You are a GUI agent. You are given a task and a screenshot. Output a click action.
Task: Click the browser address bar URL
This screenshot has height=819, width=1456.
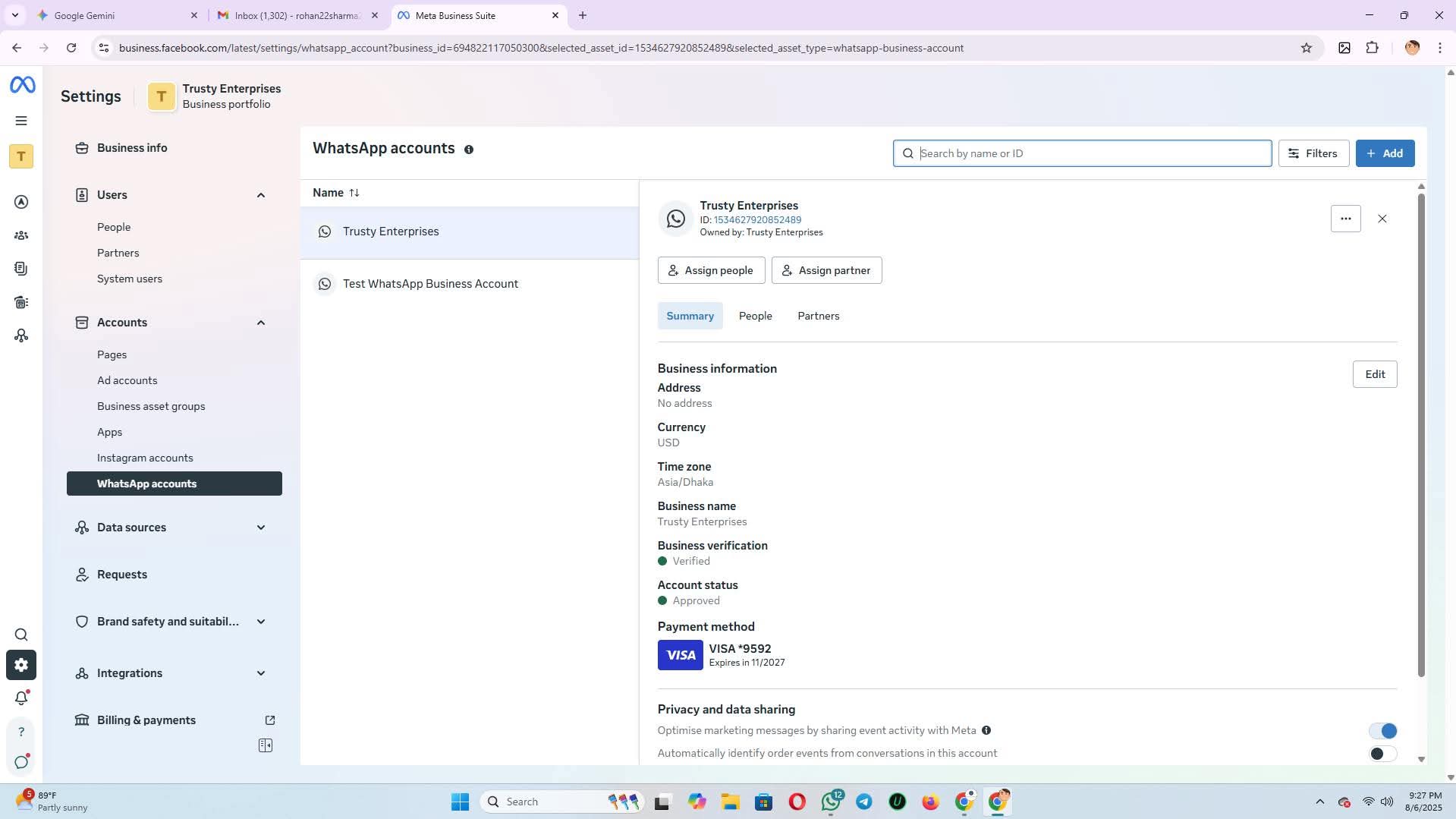pyautogui.click(x=541, y=48)
